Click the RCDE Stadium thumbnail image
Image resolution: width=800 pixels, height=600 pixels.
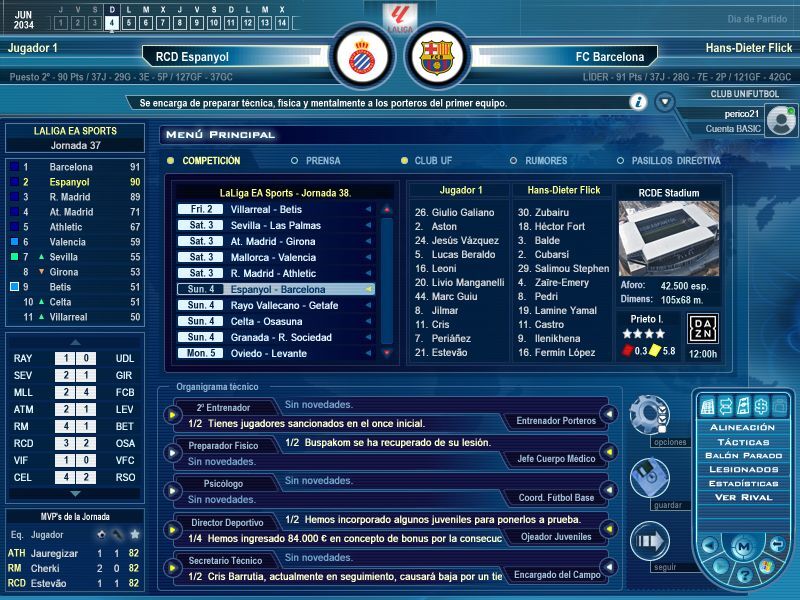667,239
